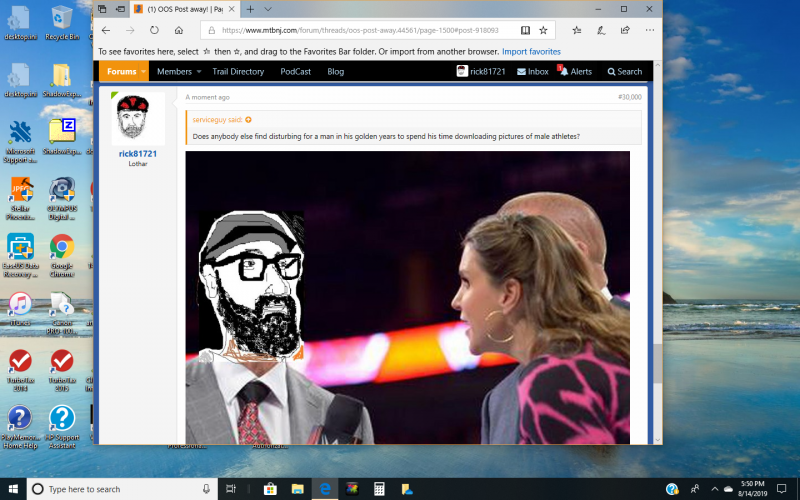Open Edge Settings and more menu
The width and height of the screenshot is (800, 500).
tap(648, 30)
